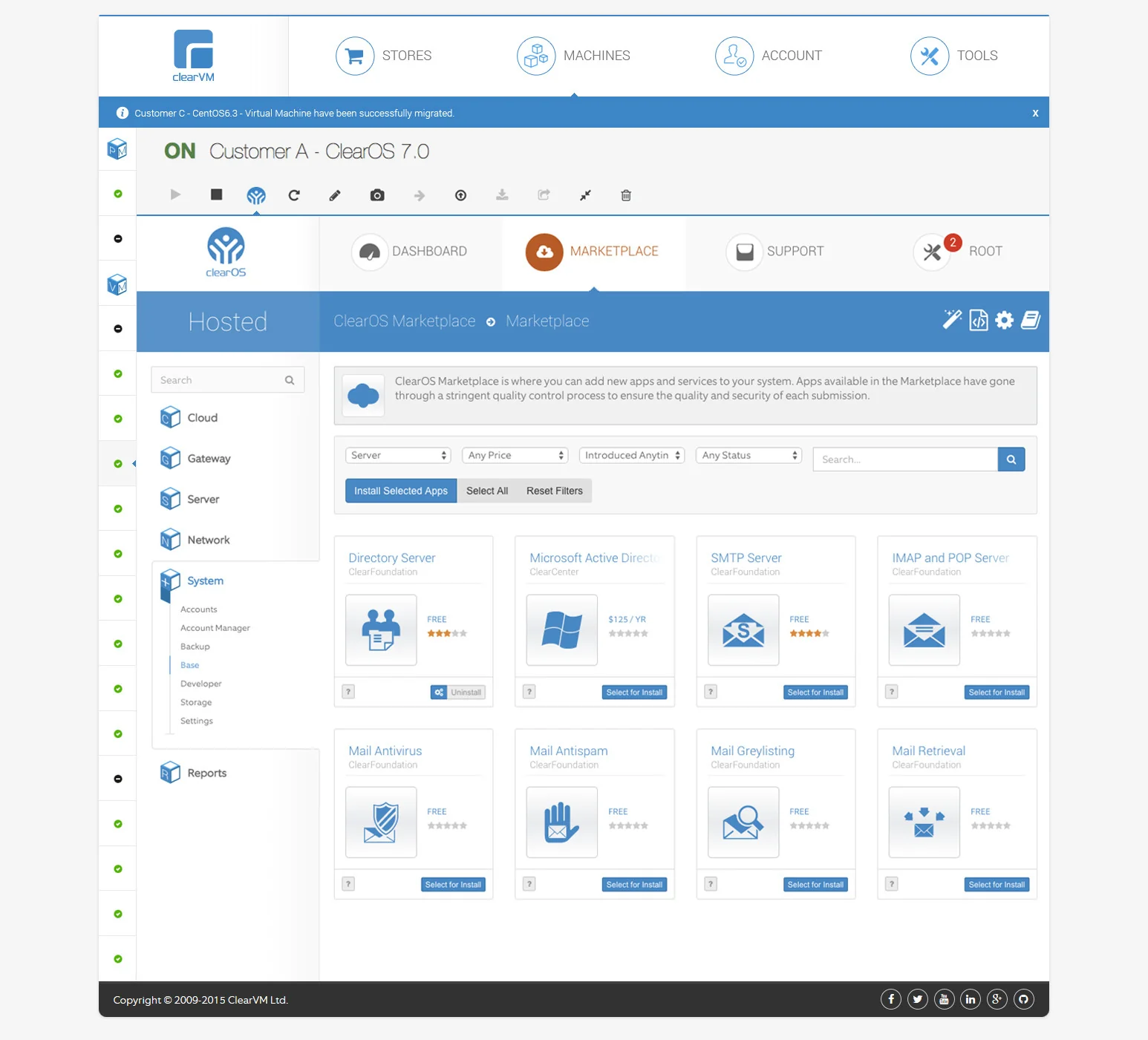Select SMTP Server for install
1148x1040 pixels.
tap(815, 693)
